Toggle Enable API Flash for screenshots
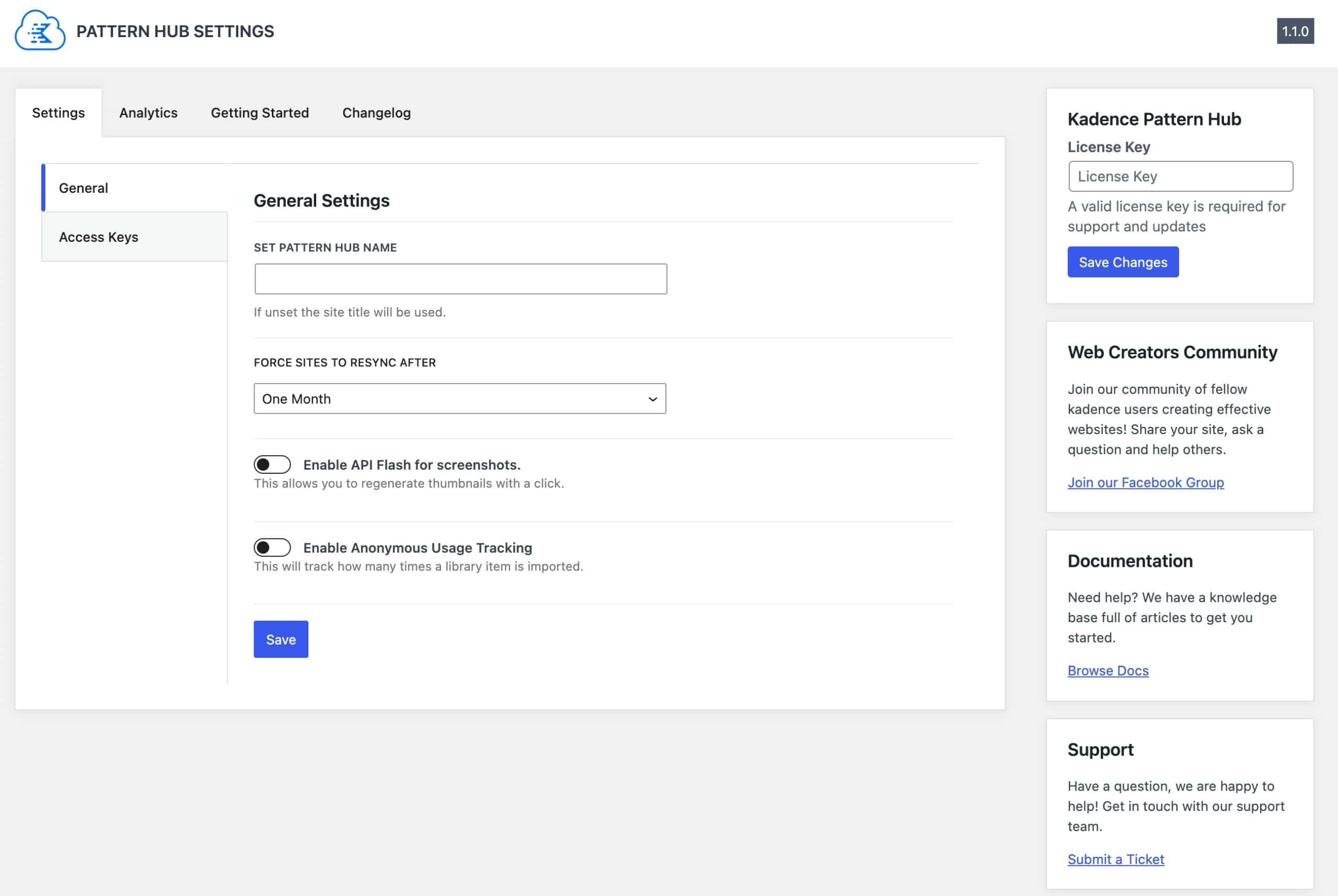 click(272, 464)
